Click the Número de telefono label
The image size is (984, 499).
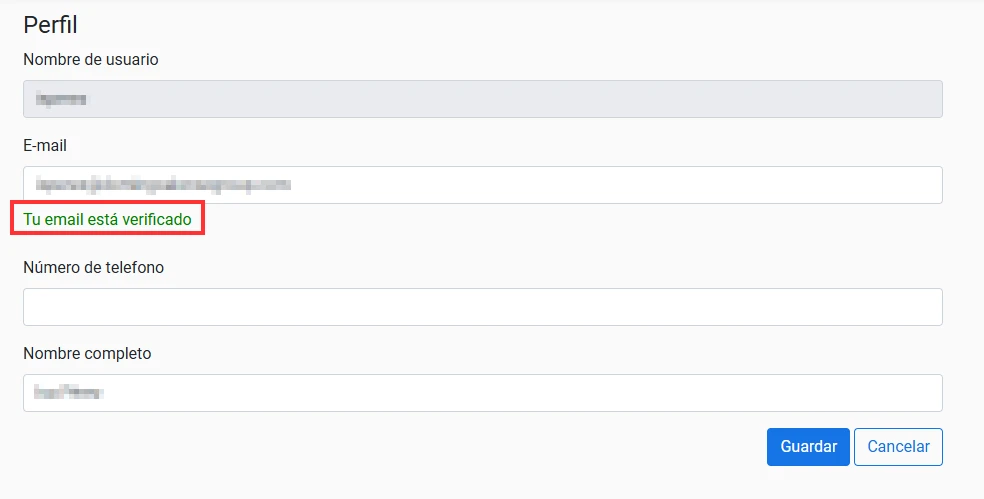click(x=94, y=267)
